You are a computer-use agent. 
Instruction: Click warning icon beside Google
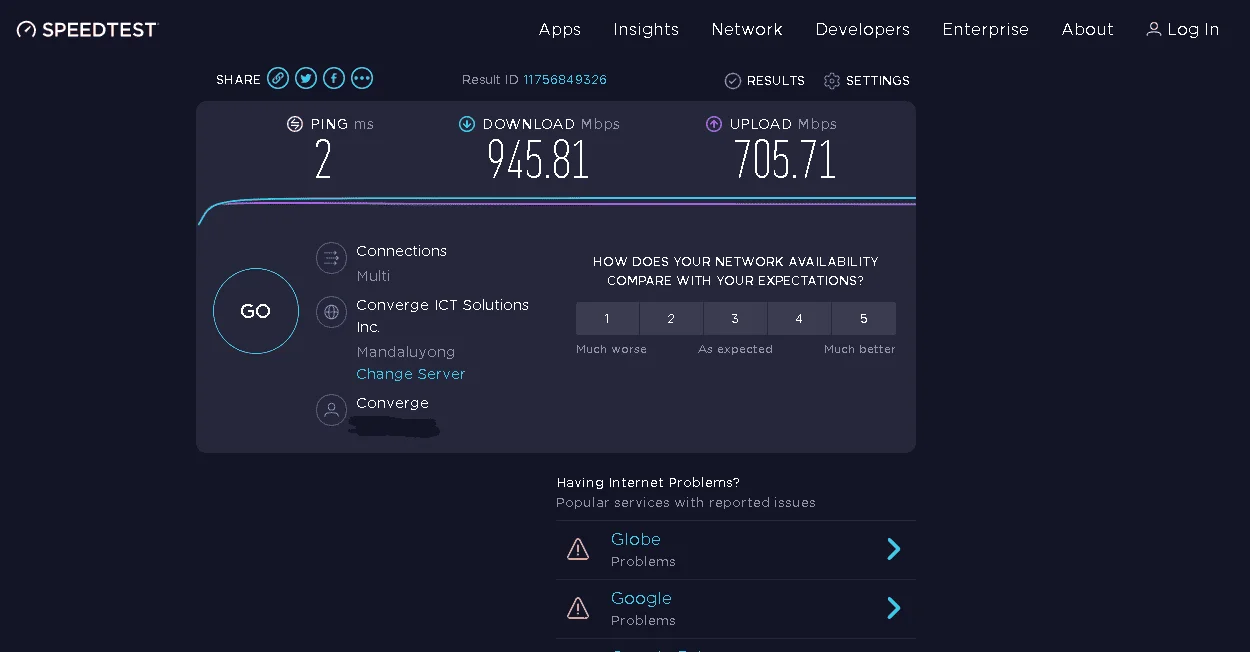pos(578,608)
